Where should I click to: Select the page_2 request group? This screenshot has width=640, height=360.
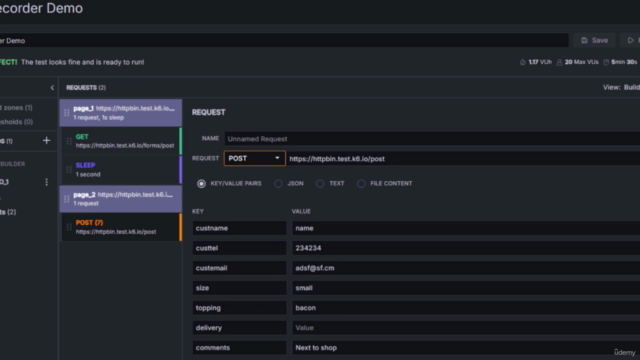tap(121, 199)
